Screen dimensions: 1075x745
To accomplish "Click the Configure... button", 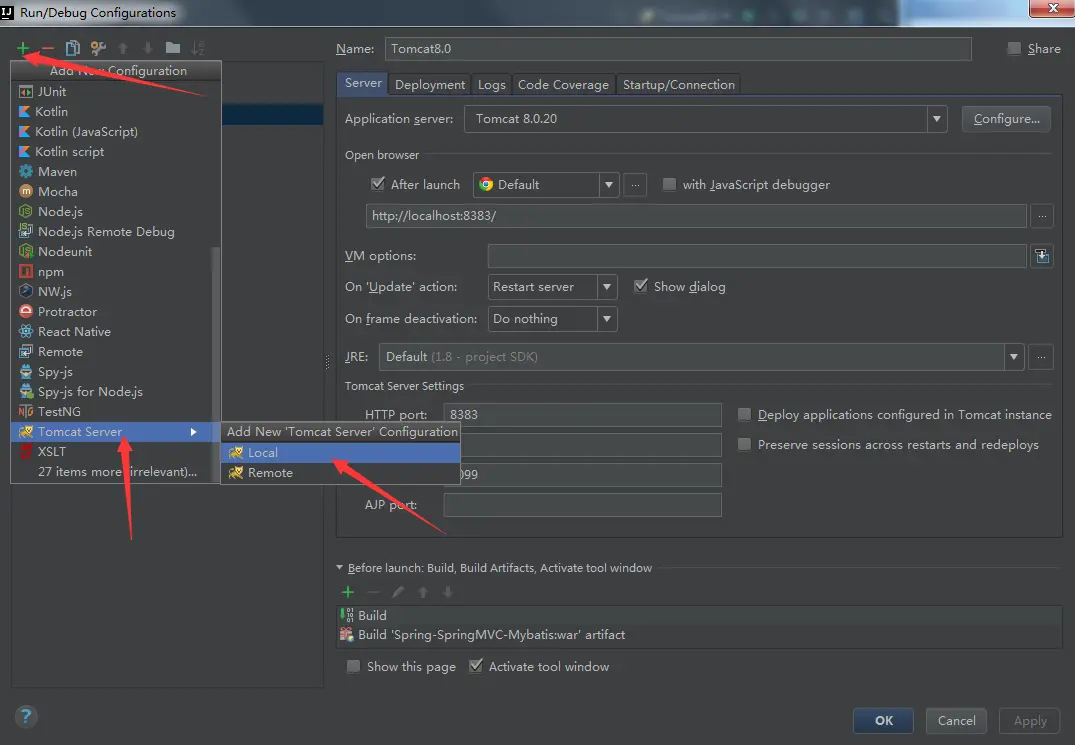I will (x=1006, y=119).
